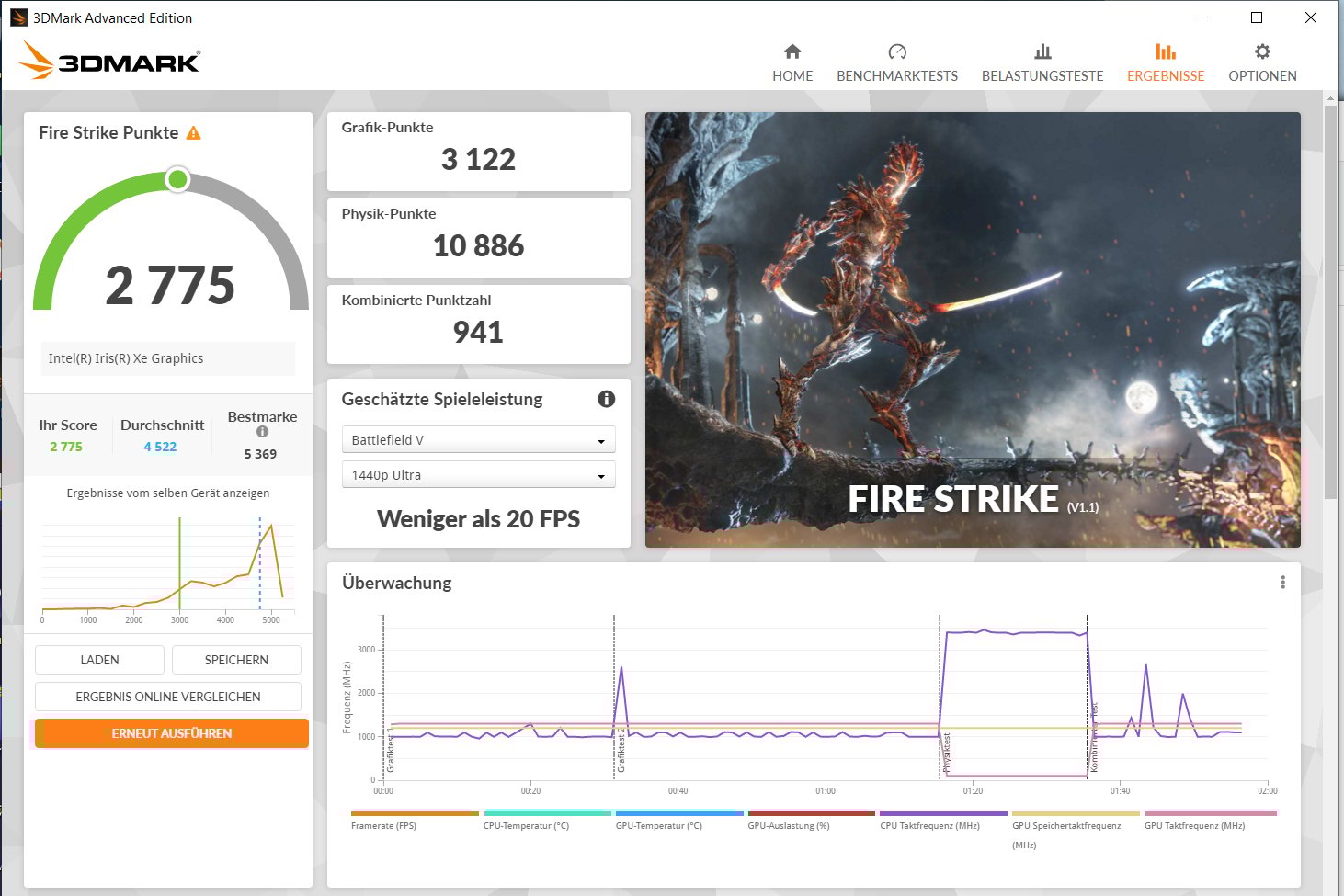
Task: Click the Grafiktest 1 marker in graph
Action: pos(391,750)
